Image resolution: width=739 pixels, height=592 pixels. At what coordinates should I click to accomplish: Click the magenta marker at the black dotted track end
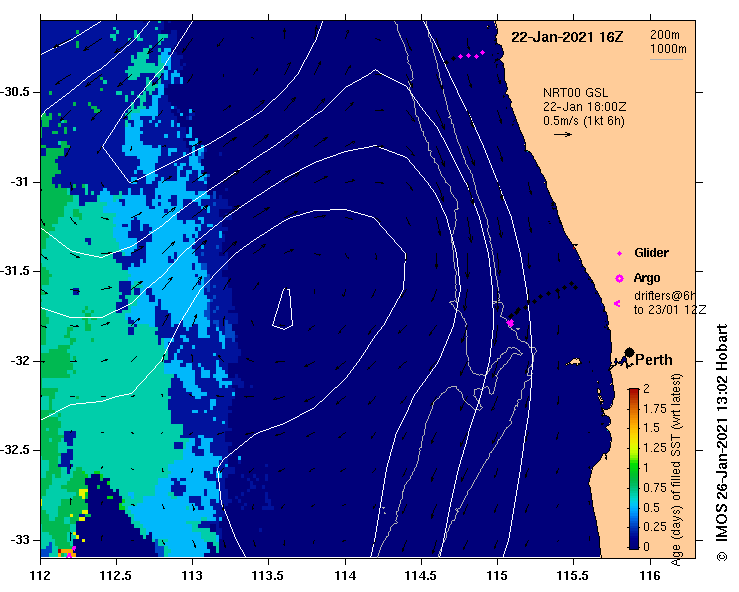point(510,323)
